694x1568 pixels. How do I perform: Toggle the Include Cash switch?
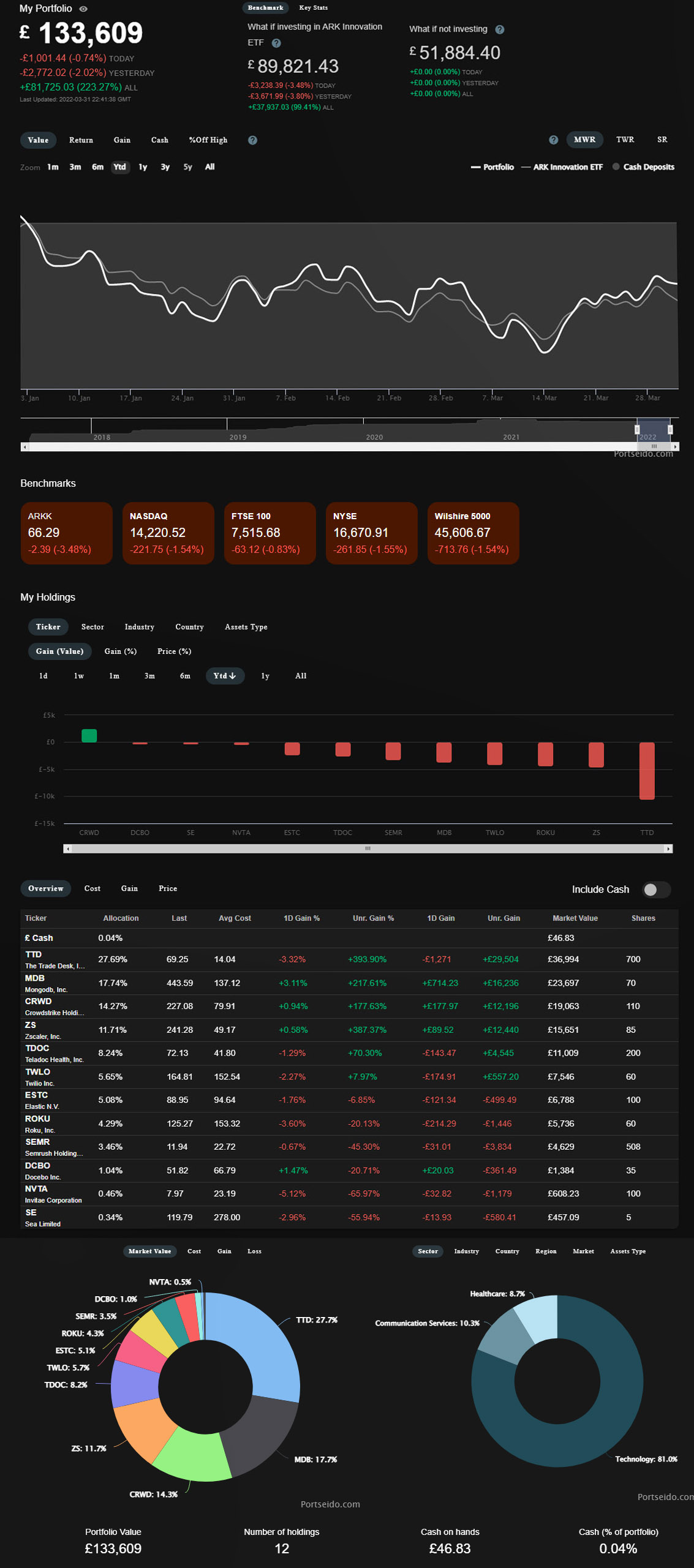[656, 890]
